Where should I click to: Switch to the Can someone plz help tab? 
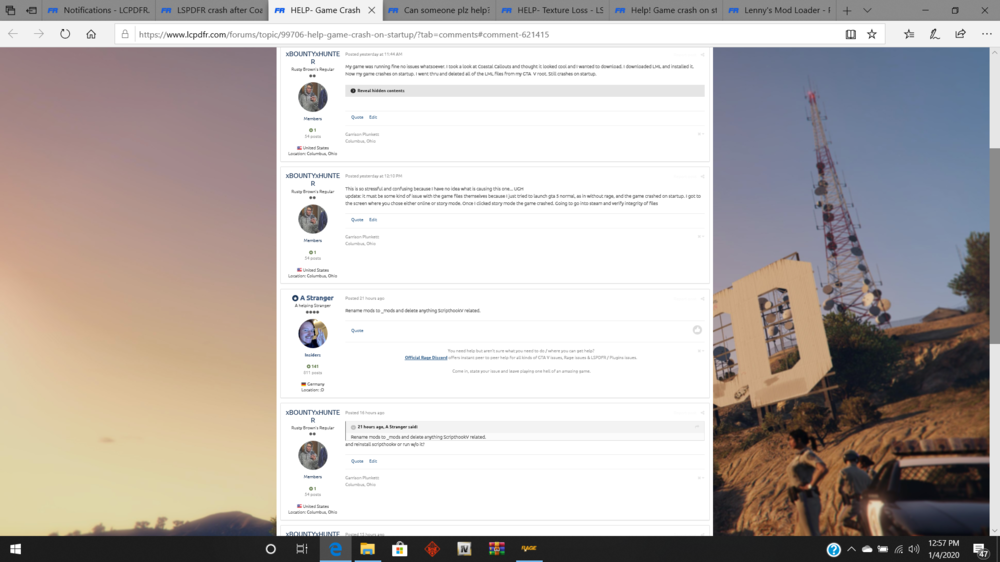pyautogui.click(x=439, y=10)
